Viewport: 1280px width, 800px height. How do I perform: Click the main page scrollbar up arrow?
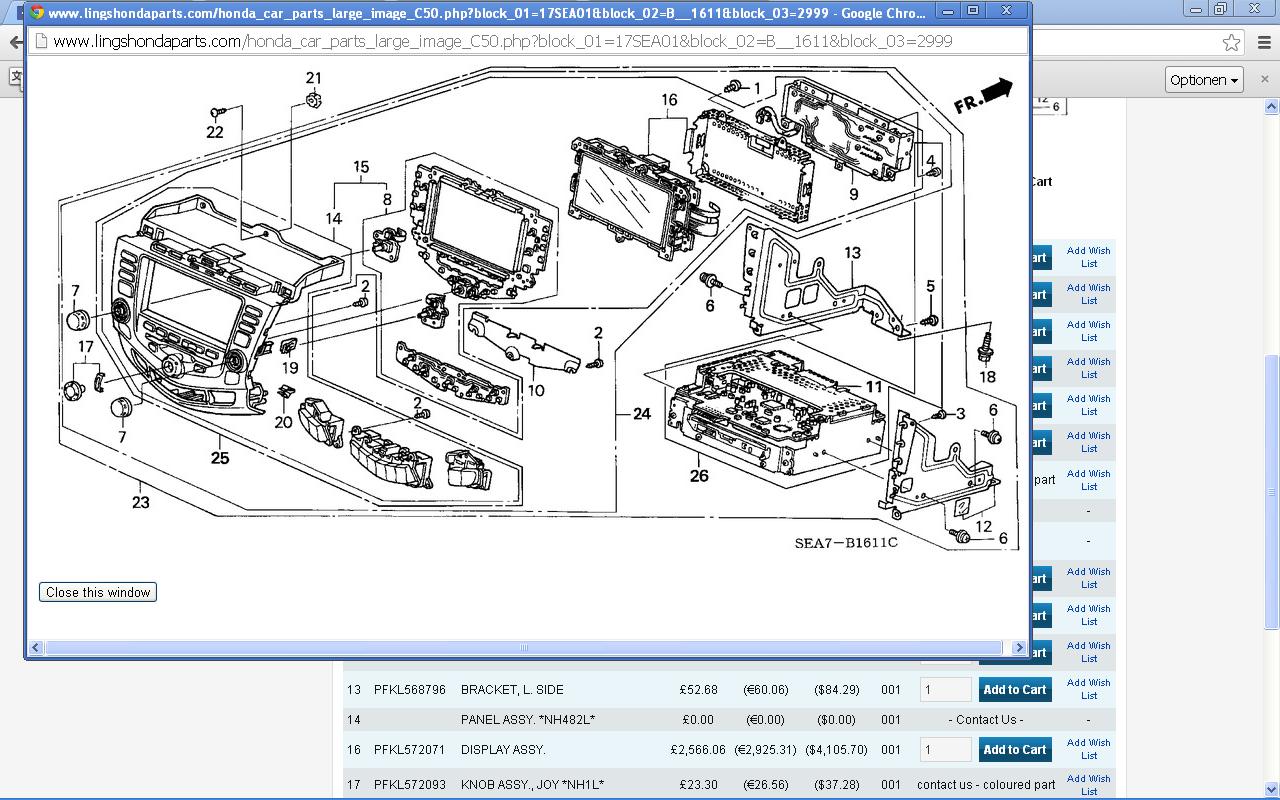click(x=1272, y=107)
